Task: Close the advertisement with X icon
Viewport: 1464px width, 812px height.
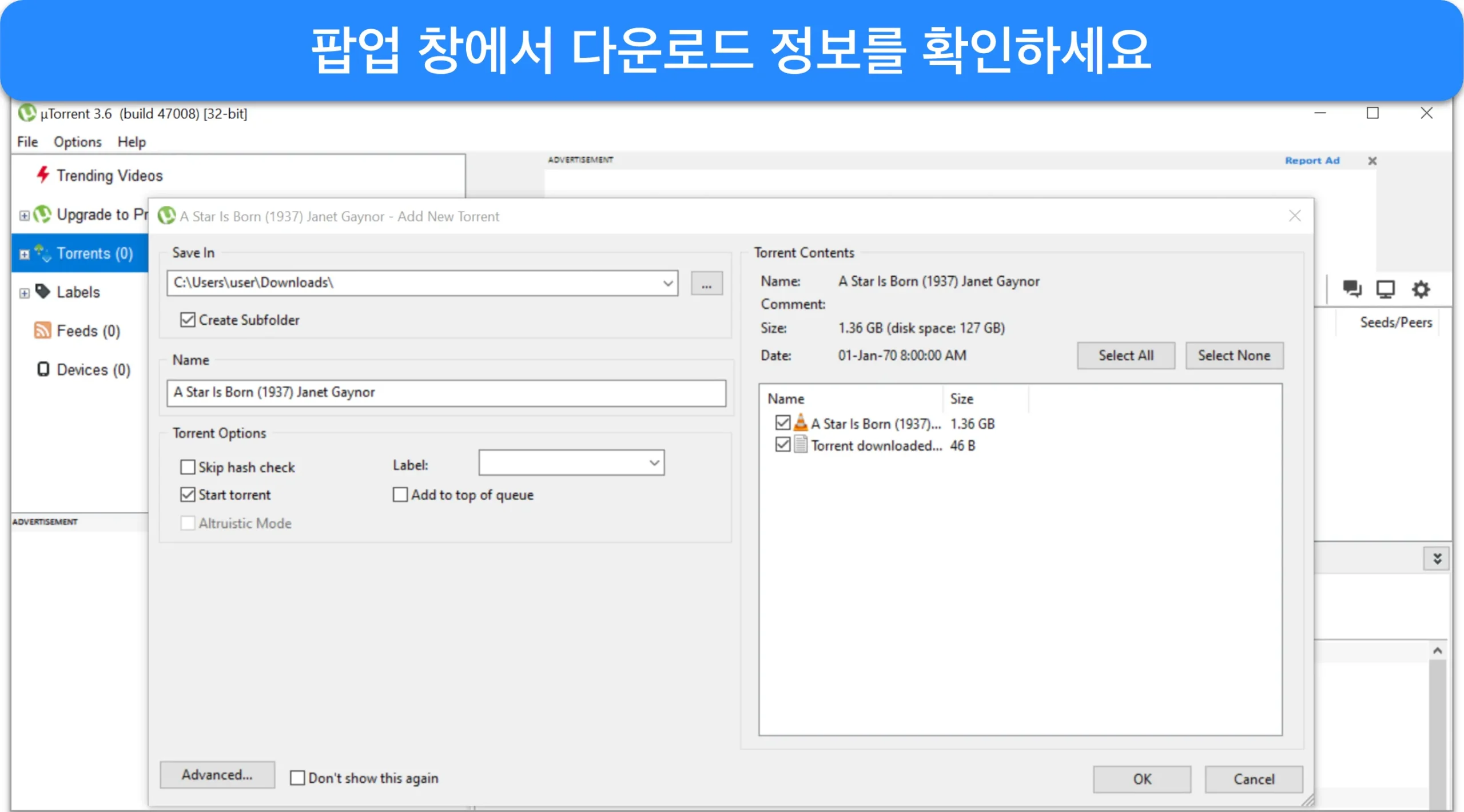Action: click(x=1372, y=161)
